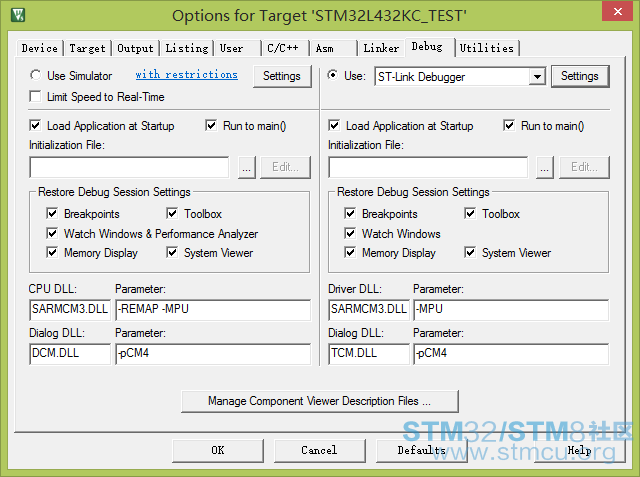Toggle simulator Memory Display checkbox
640x477 pixels.
point(52,252)
